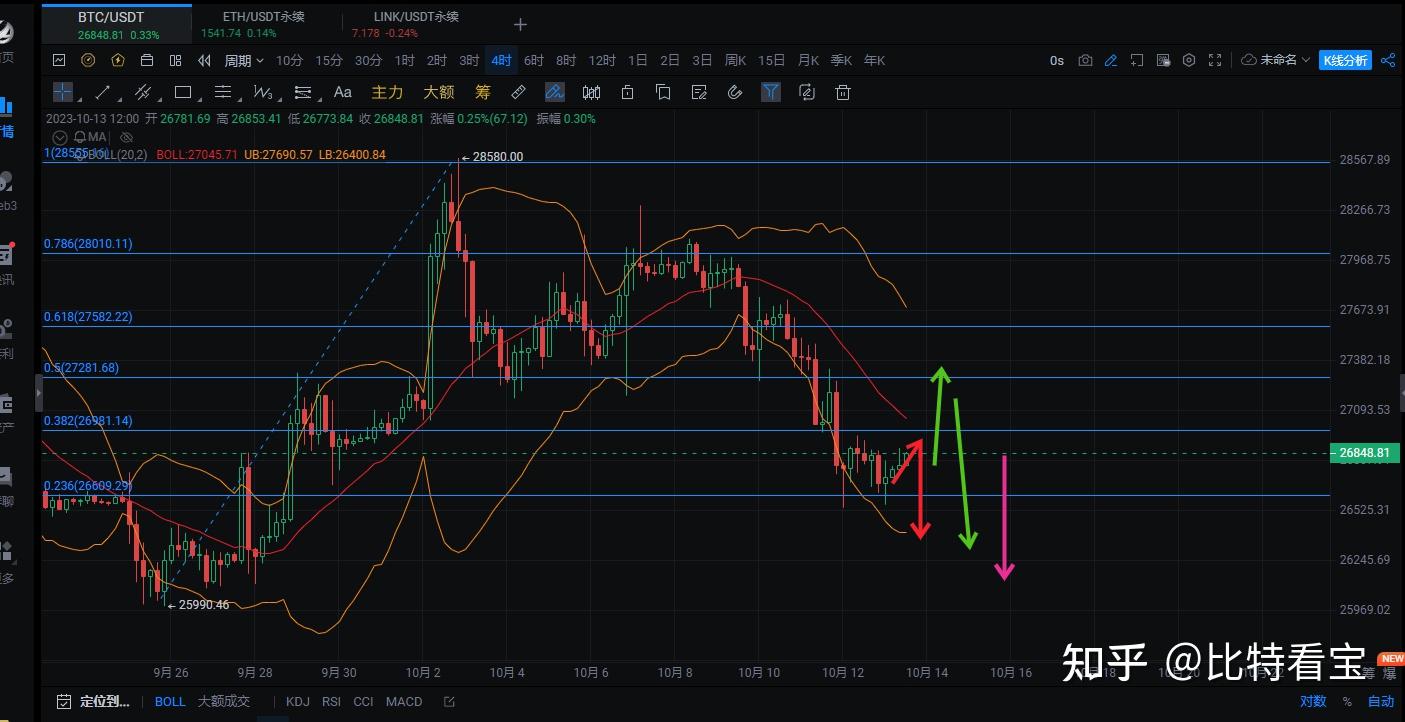Enable logarithmic scale 对数
Screen dimensions: 1405x722
[1313, 701]
